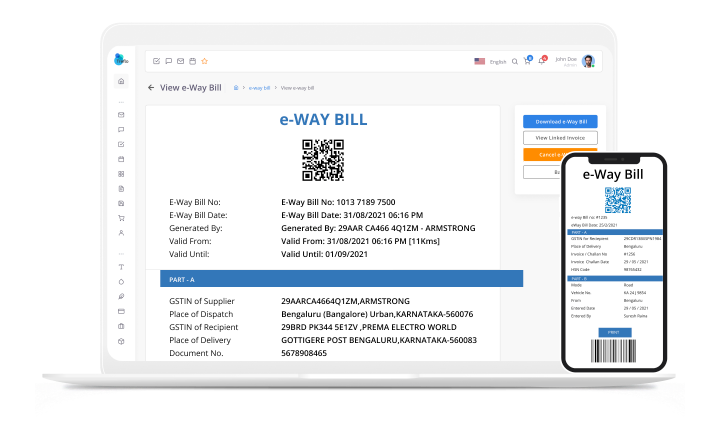Viewport: 720px width, 444px height.
Task: Click the breadcrumb home icon
Action: pyautogui.click(x=236, y=88)
